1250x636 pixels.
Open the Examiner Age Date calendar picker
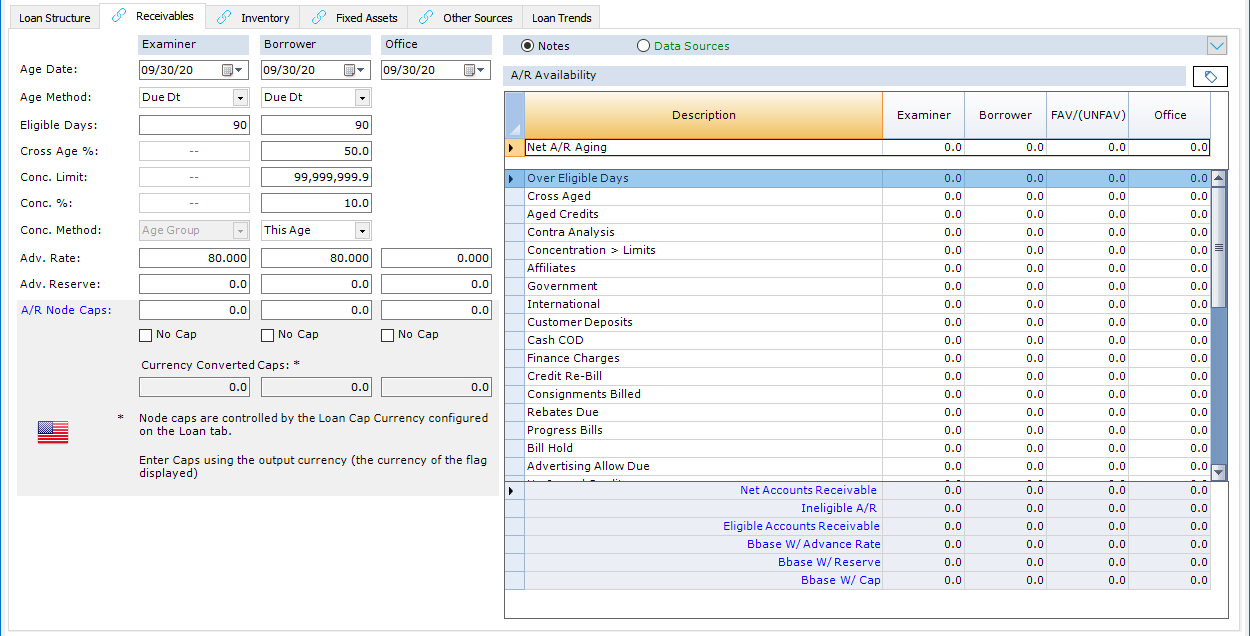point(232,71)
